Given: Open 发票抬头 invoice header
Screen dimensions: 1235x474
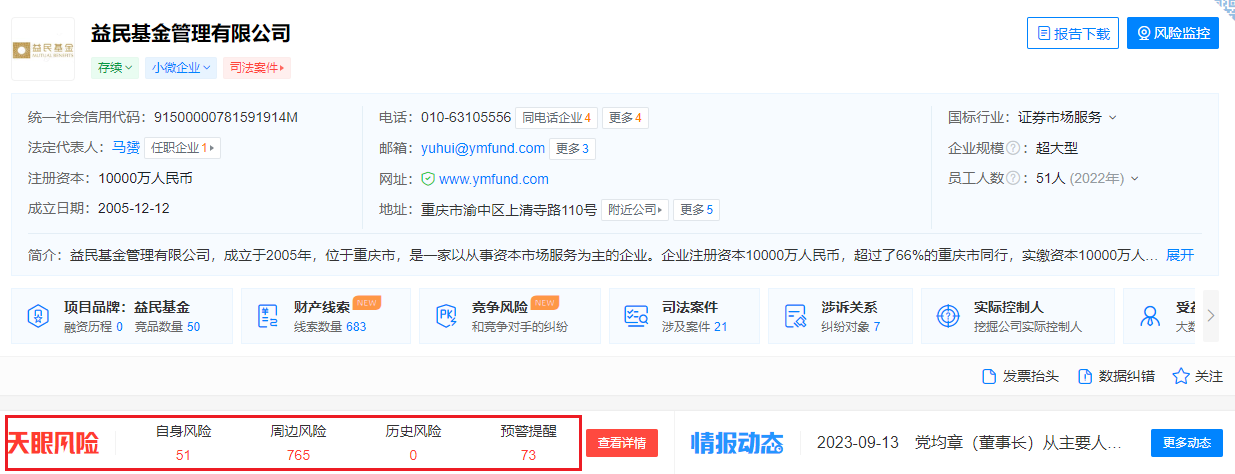Looking at the screenshot, I should [x=1020, y=376].
